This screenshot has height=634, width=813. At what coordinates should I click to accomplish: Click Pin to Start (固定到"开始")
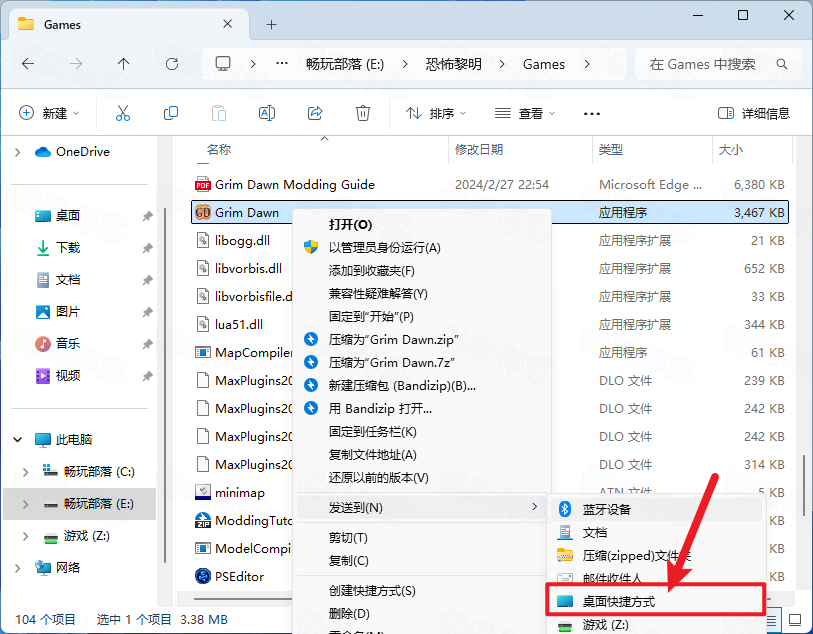click(x=422, y=316)
